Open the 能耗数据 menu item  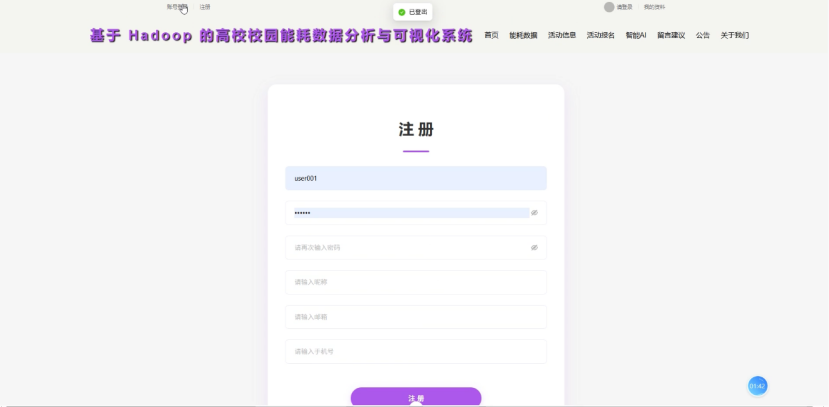(x=523, y=35)
